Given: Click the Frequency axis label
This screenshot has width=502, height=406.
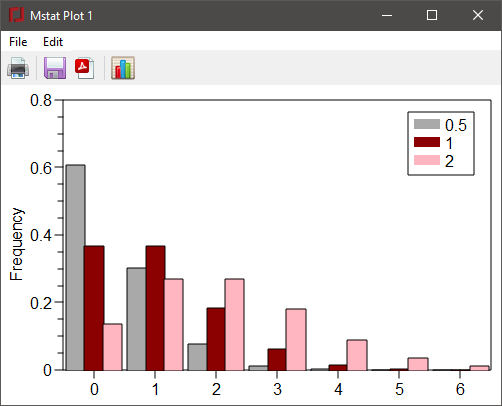Looking at the screenshot, I should click(x=16, y=244).
